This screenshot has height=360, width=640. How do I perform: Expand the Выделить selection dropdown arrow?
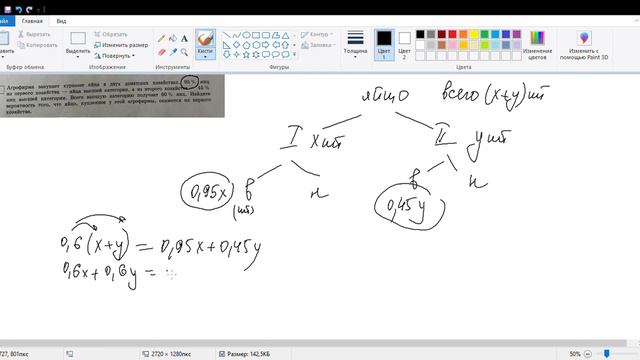pos(78,57)
